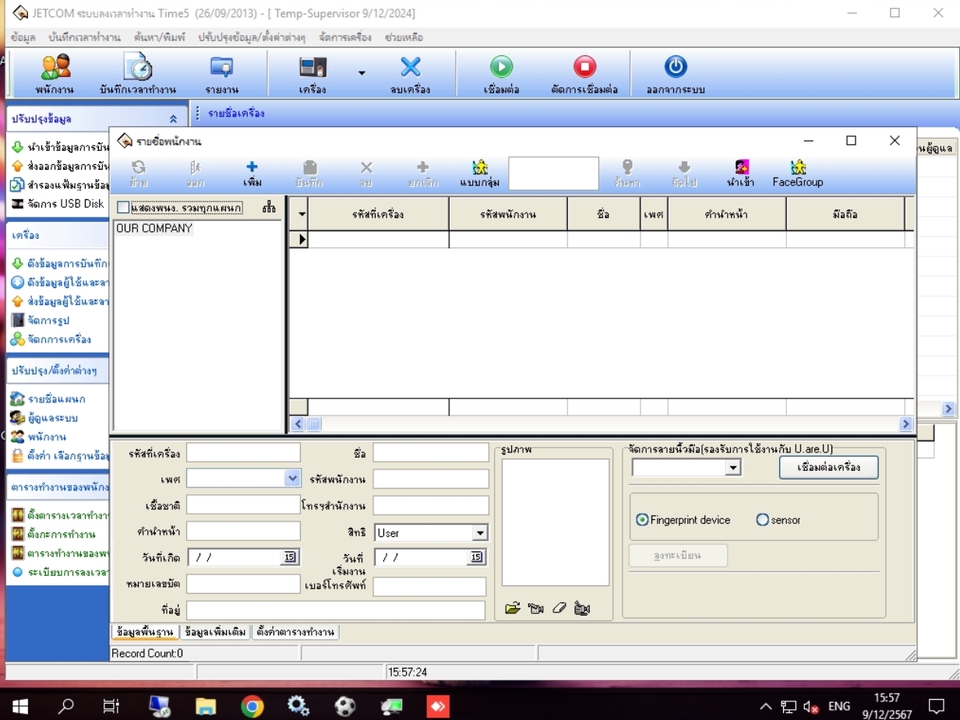960x720 pixels.
Task: Click the search text box in employee toolbar
Action: point(553,173)
